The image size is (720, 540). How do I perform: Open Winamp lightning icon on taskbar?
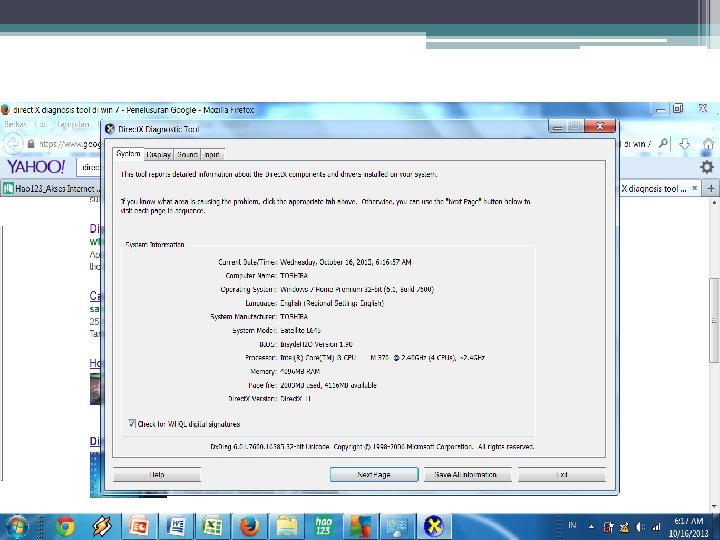[101, 526]
